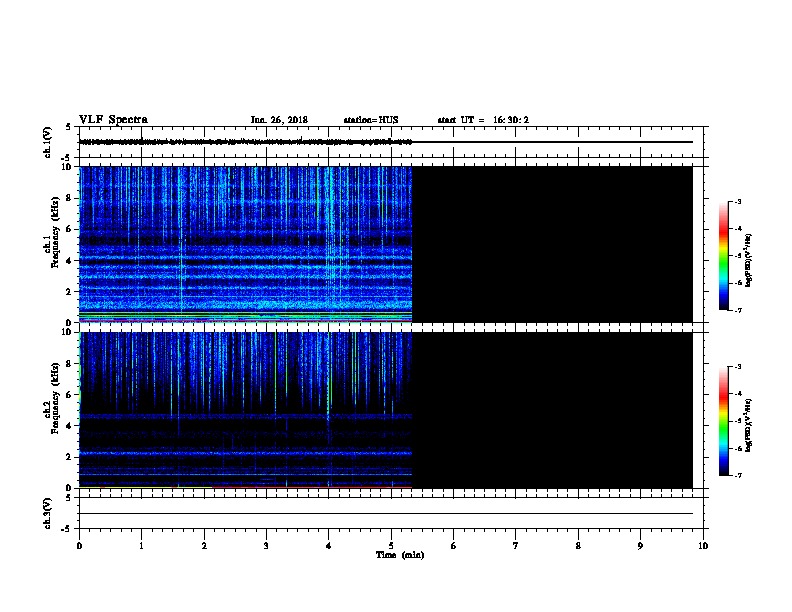
Task: Click the date "Jan. 26, 2018"
Action: point(279,120)
